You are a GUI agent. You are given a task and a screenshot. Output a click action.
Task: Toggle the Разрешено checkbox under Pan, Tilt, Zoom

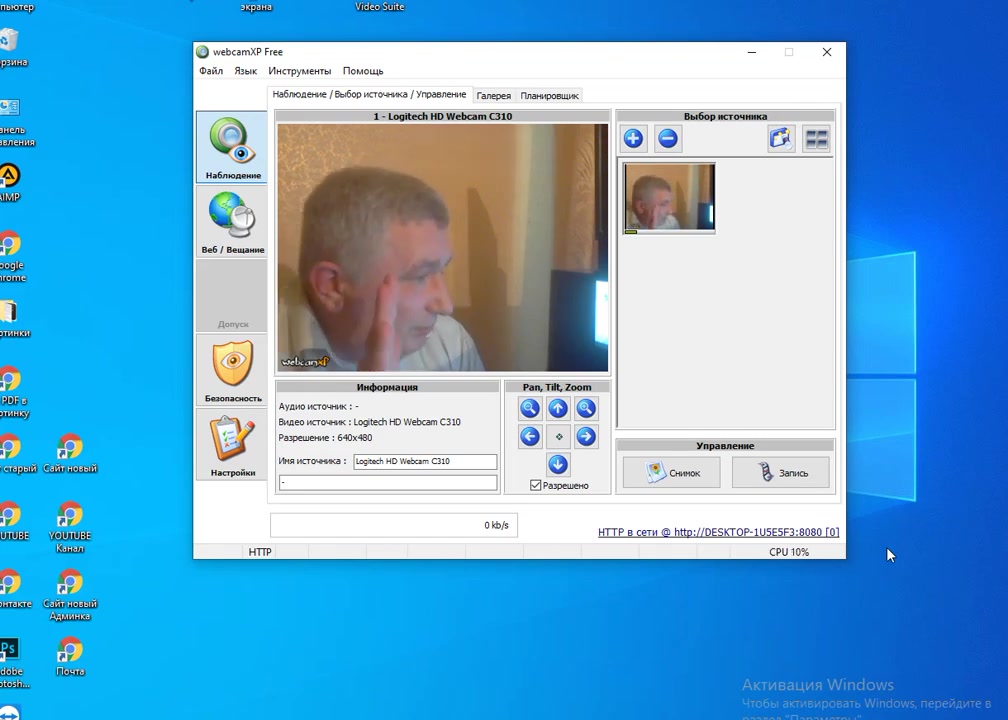pyautogui.click(x=536, y=485)
